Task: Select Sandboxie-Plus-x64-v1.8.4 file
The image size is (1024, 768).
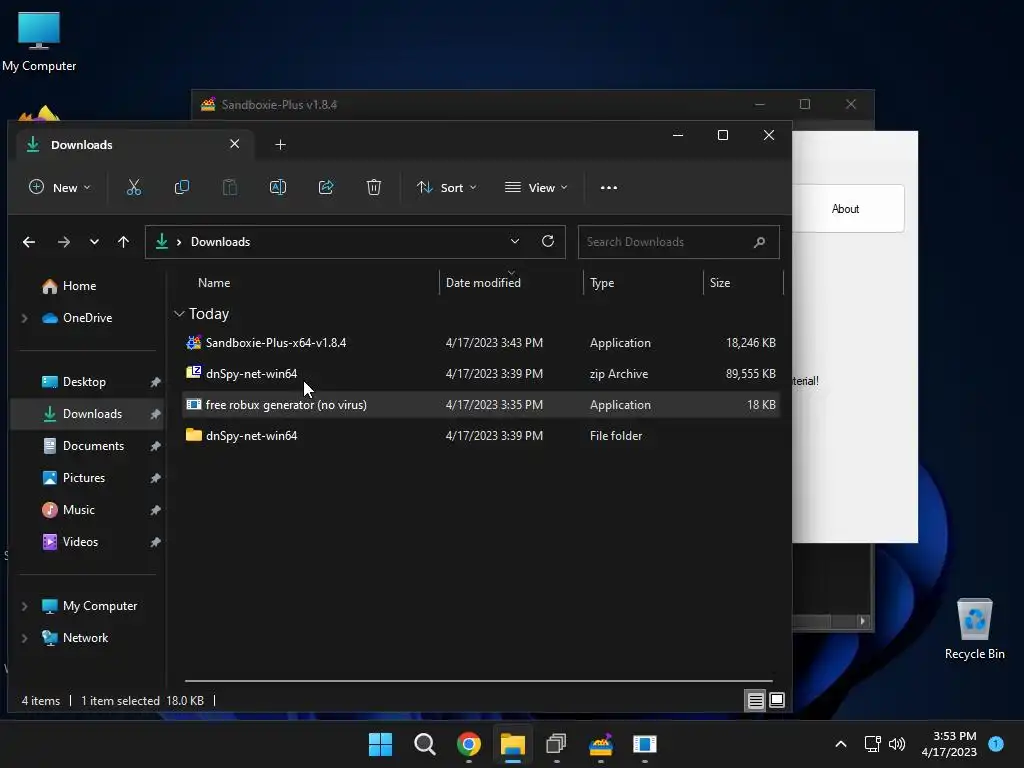Action: pos(481,343)
